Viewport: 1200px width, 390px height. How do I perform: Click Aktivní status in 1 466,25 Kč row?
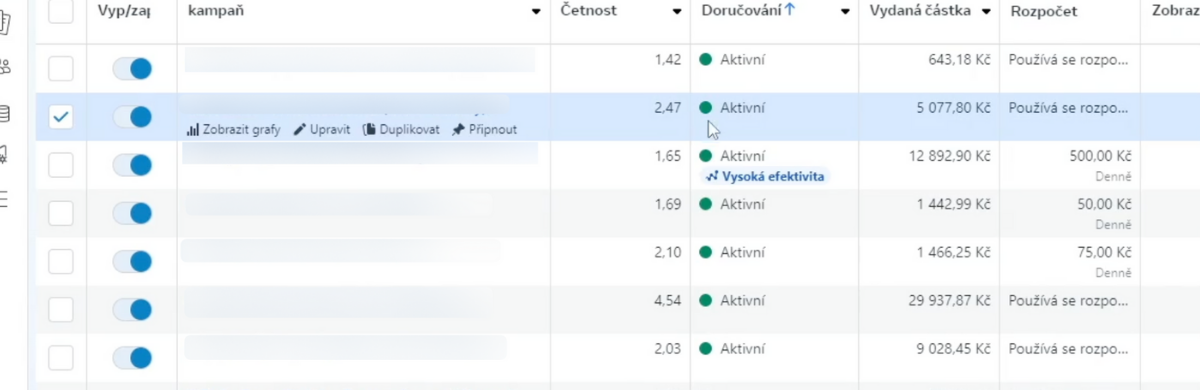pyautogui.click(x=742, y=252)
